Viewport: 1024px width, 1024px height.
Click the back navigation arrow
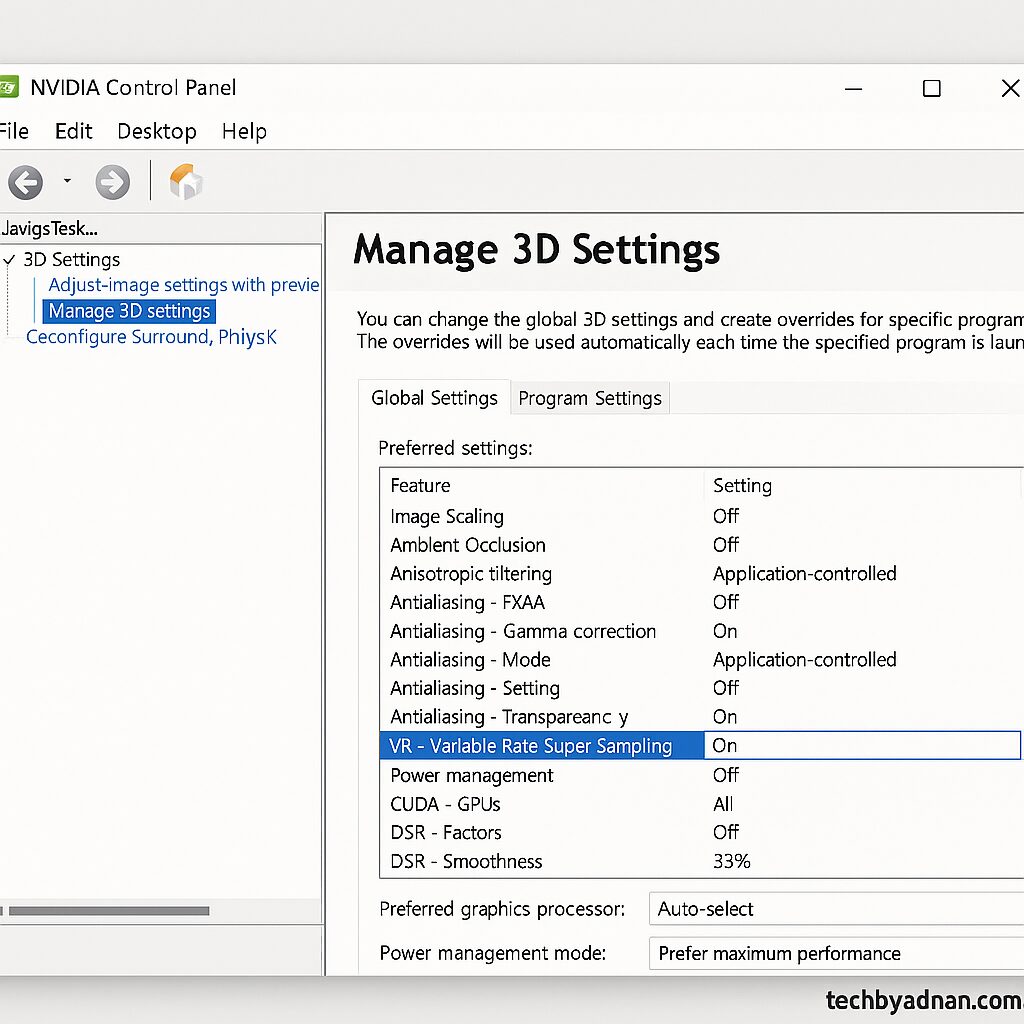click(x=27, y=182)
